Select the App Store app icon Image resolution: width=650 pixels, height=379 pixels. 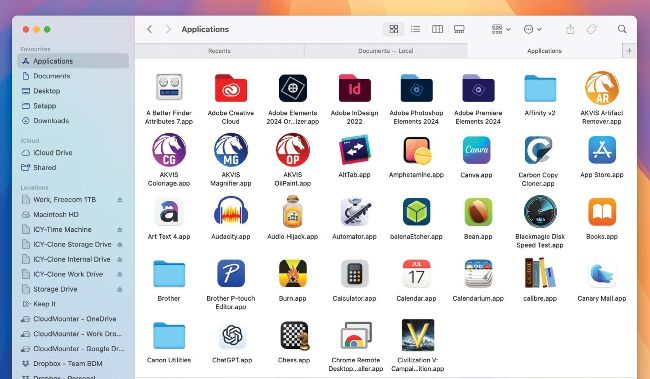pyautogui.click(x=602, y=150)
